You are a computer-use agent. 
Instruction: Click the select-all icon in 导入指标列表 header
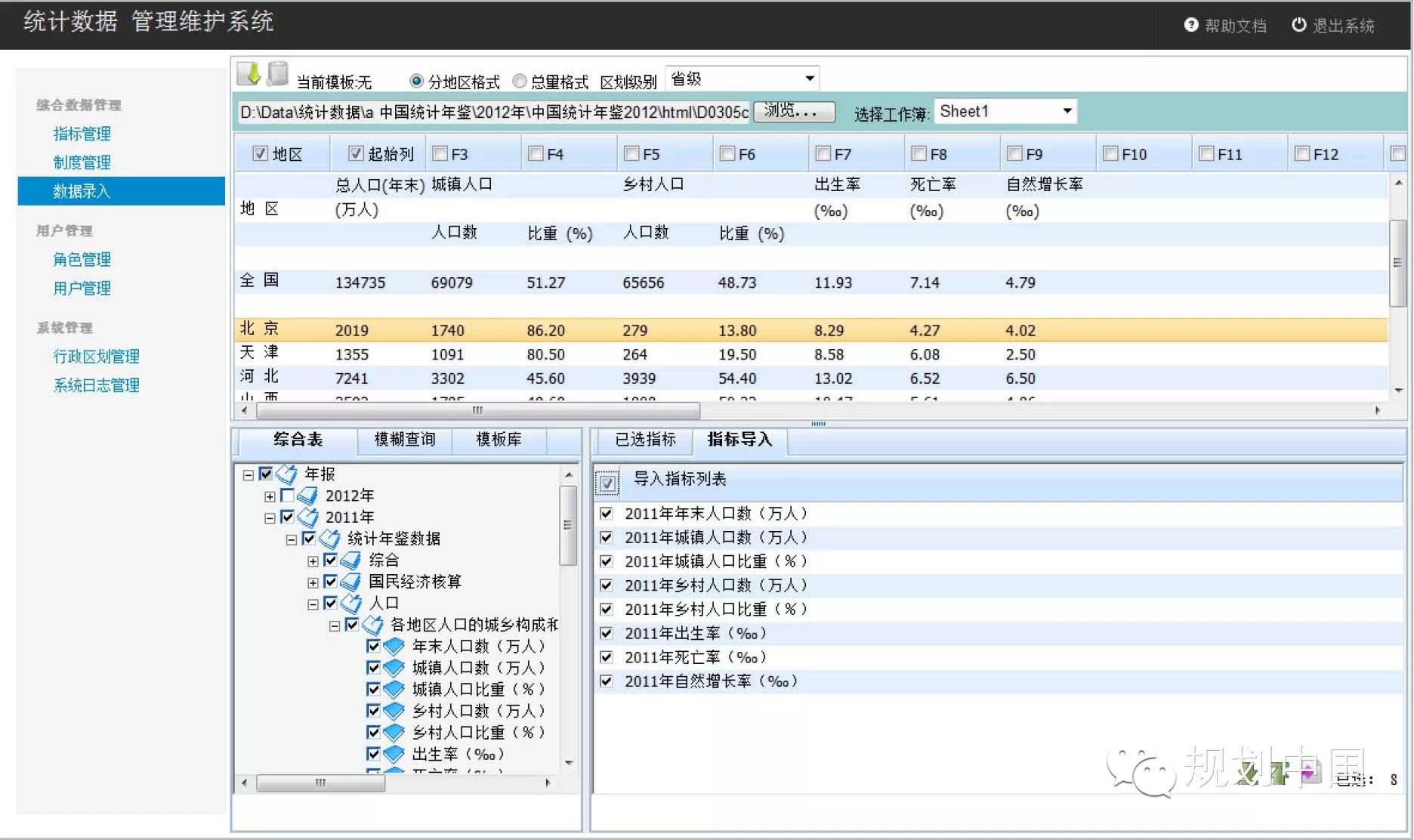coord(607,482)
